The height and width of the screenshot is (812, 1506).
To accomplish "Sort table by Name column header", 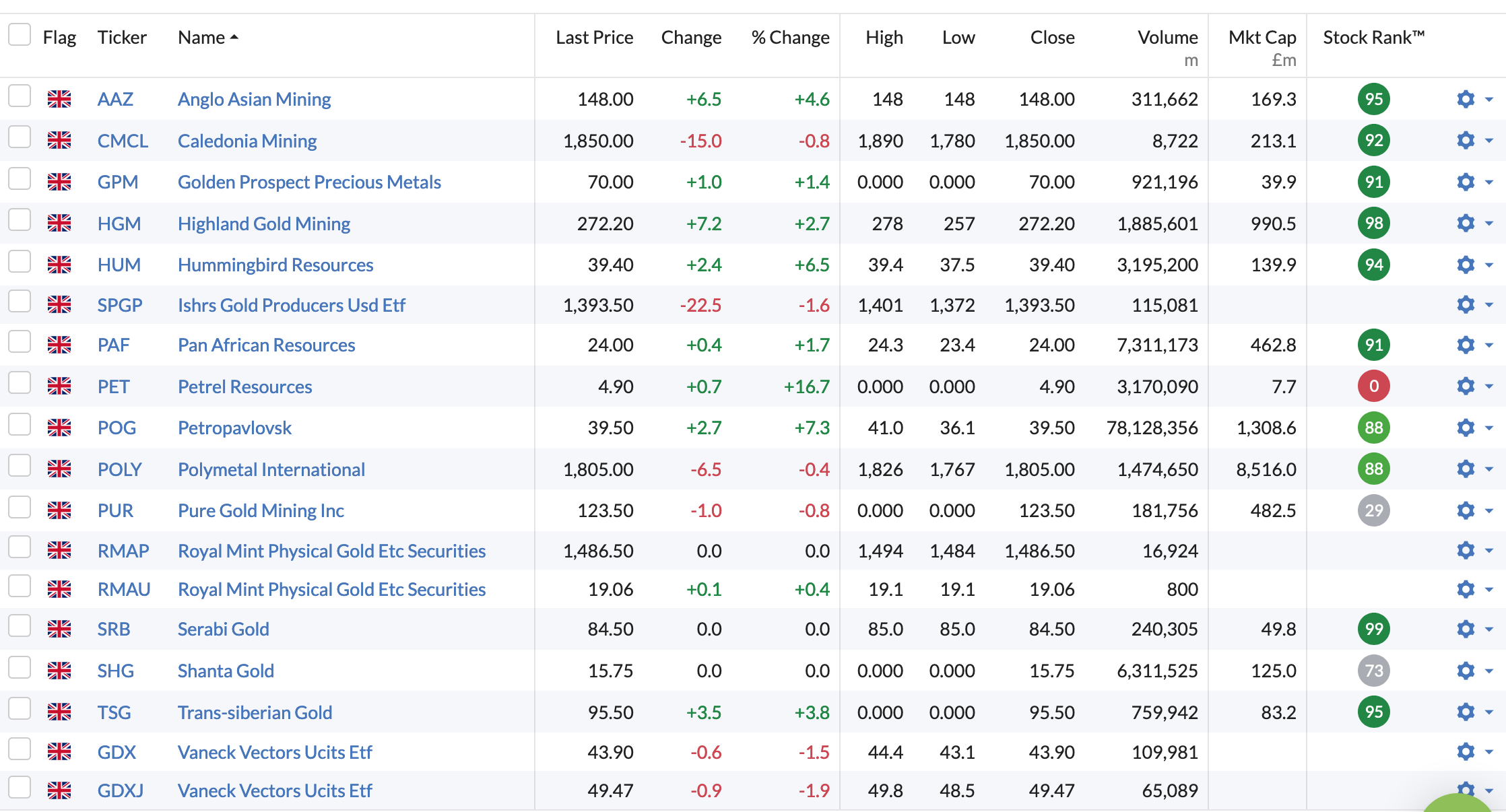I will pyautogui.click(x=207, y=38).
